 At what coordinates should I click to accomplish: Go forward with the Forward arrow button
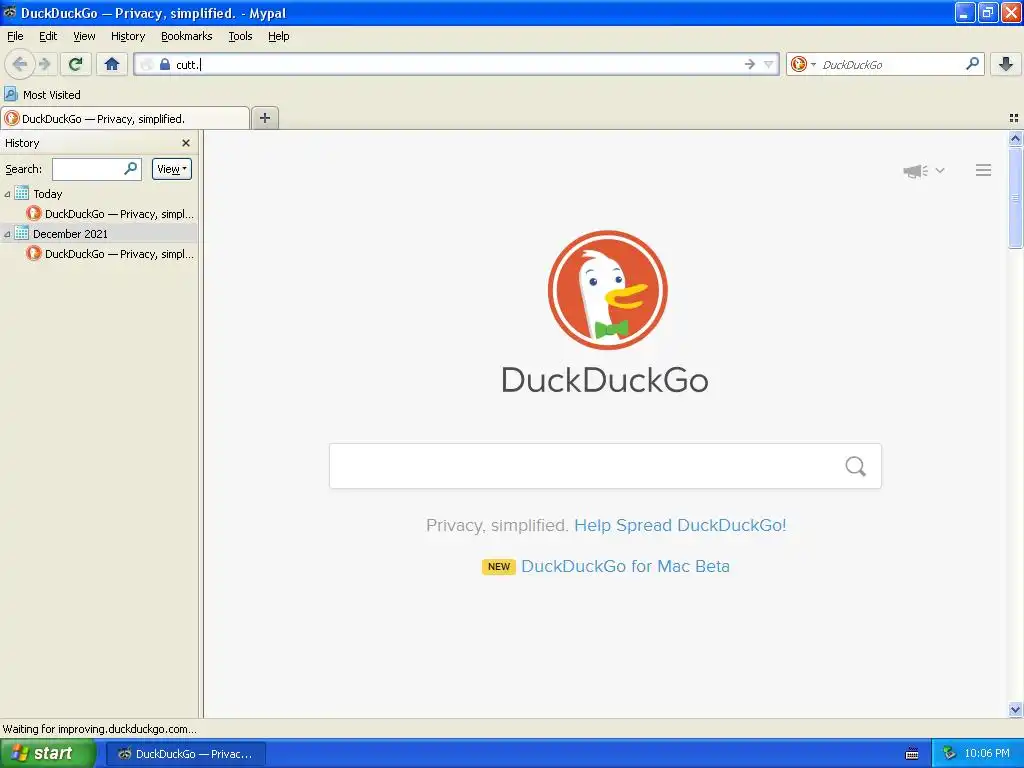(x=44, y=64)
